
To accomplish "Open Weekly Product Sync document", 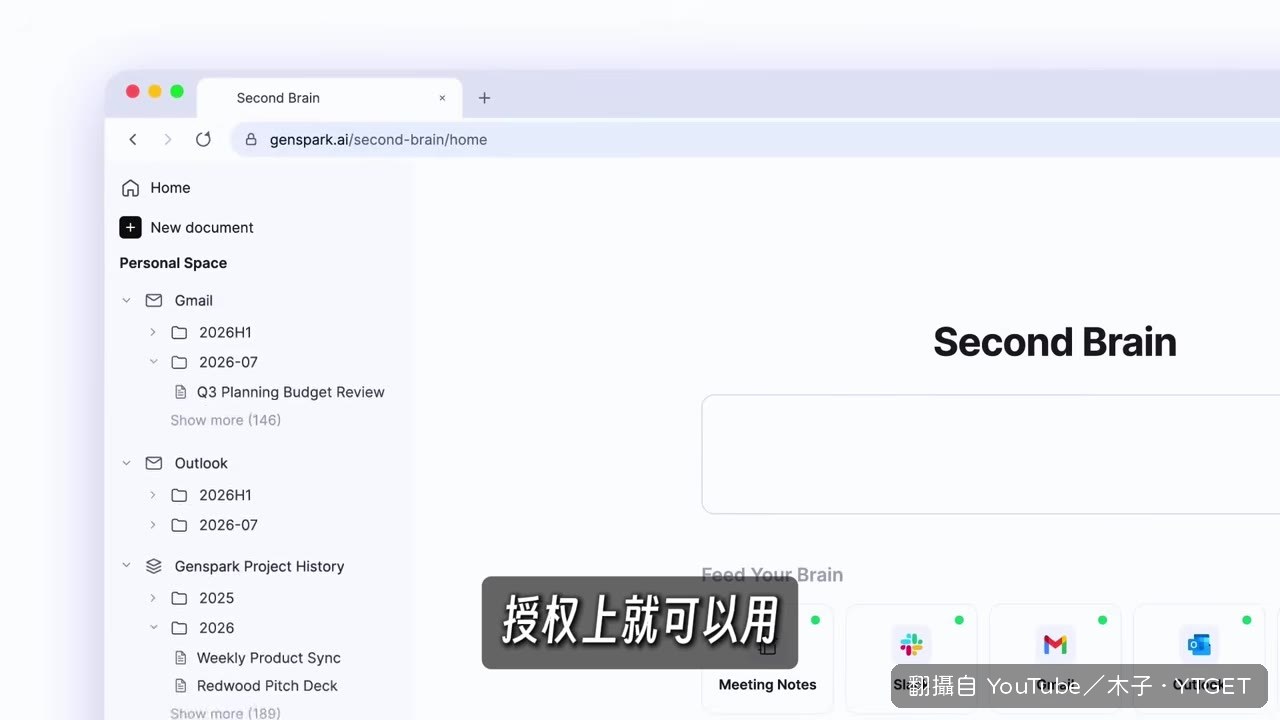I will (269, 658).
